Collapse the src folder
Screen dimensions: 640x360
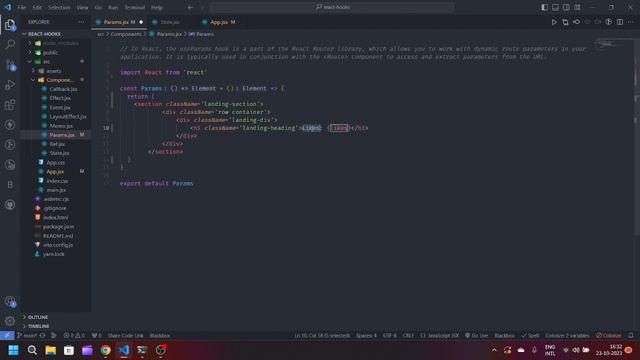[56, 62]
